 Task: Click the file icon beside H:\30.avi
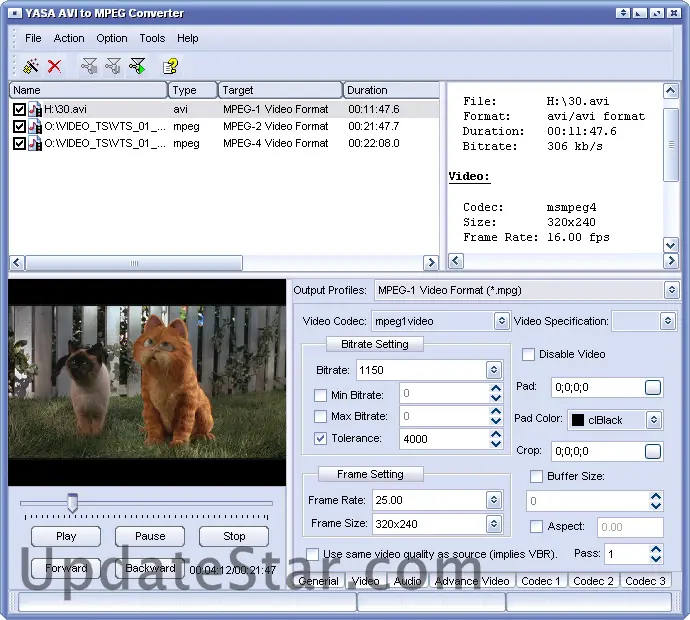34,109
